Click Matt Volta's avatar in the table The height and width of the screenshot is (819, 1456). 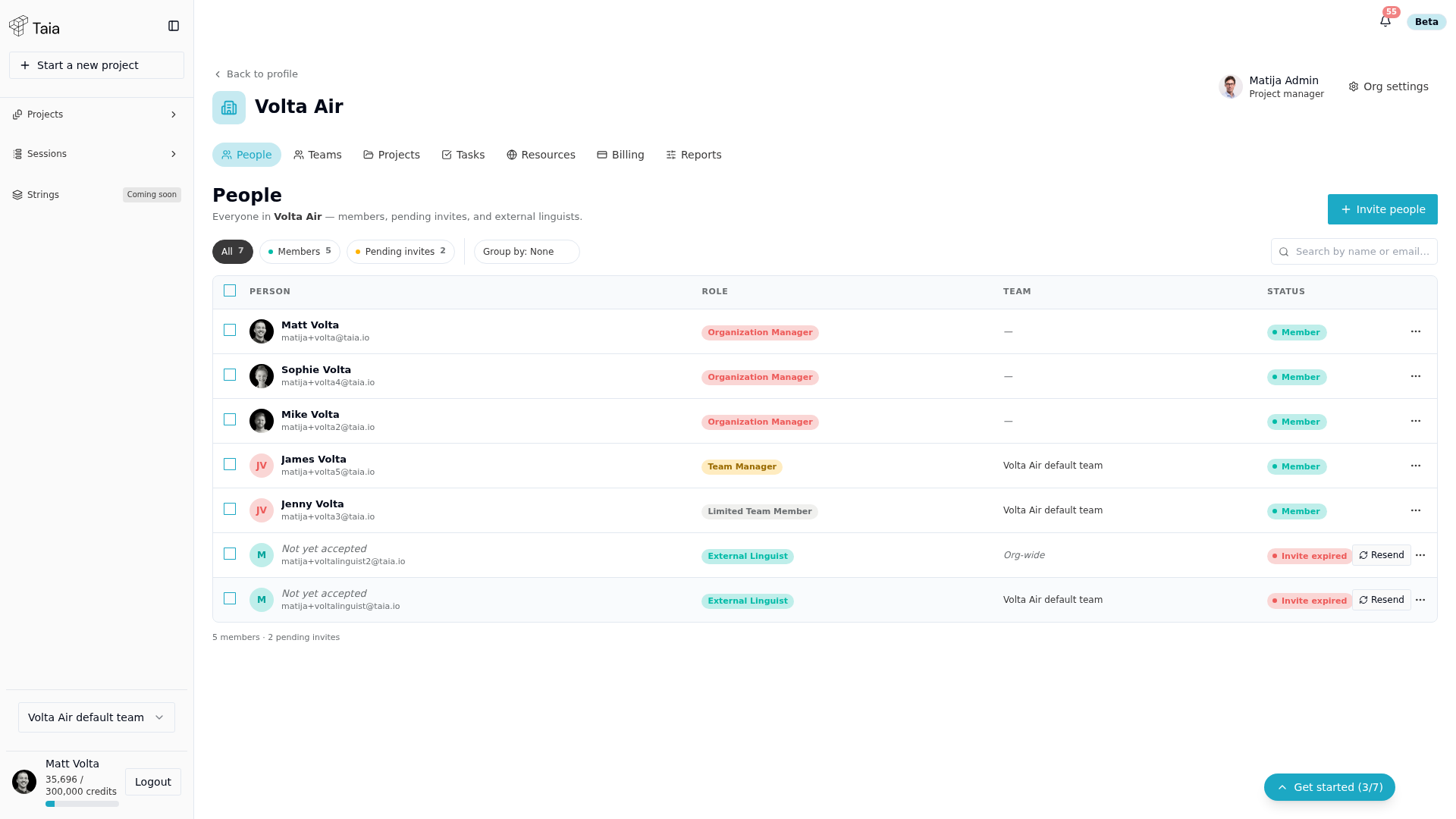tap(262, 331)
